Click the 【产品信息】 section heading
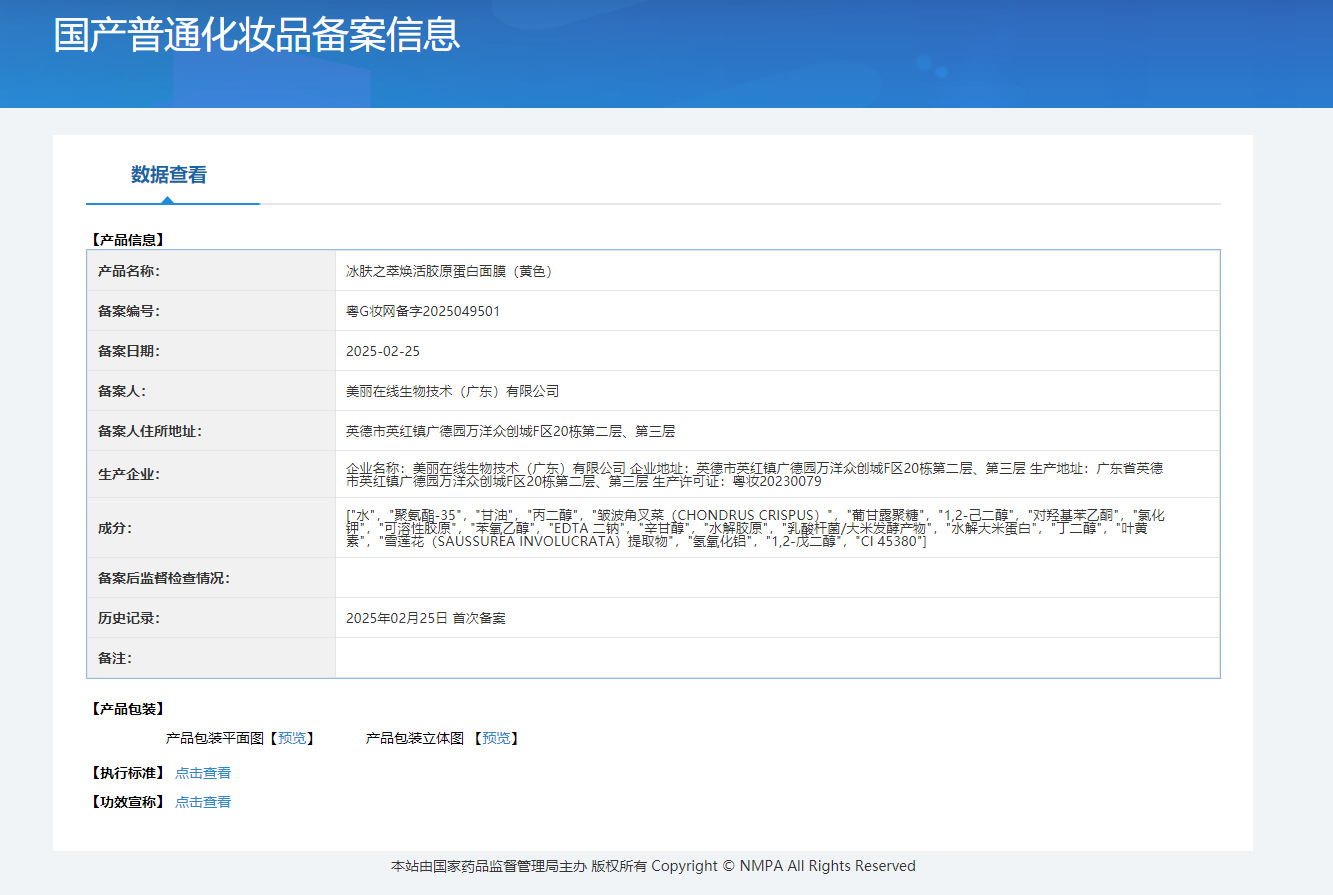 point(126,240)
